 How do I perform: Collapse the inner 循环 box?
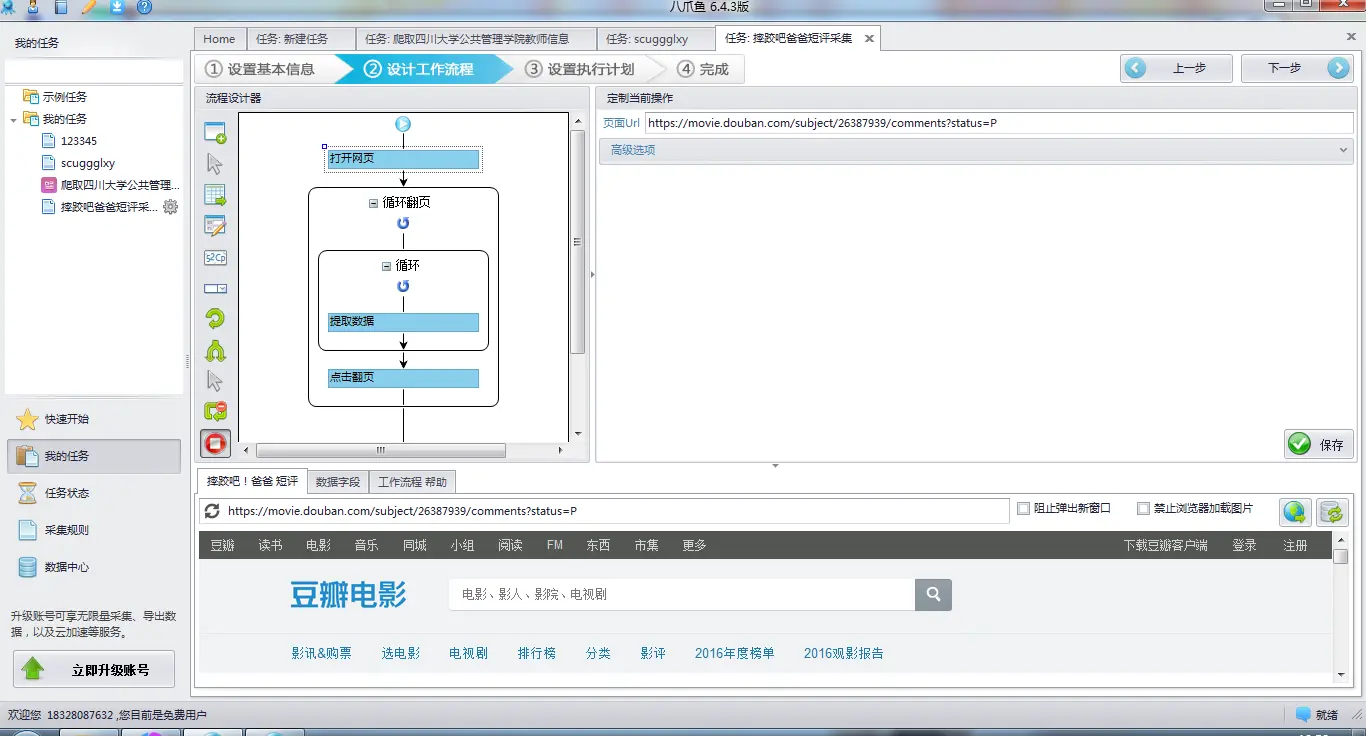point(387,266)
